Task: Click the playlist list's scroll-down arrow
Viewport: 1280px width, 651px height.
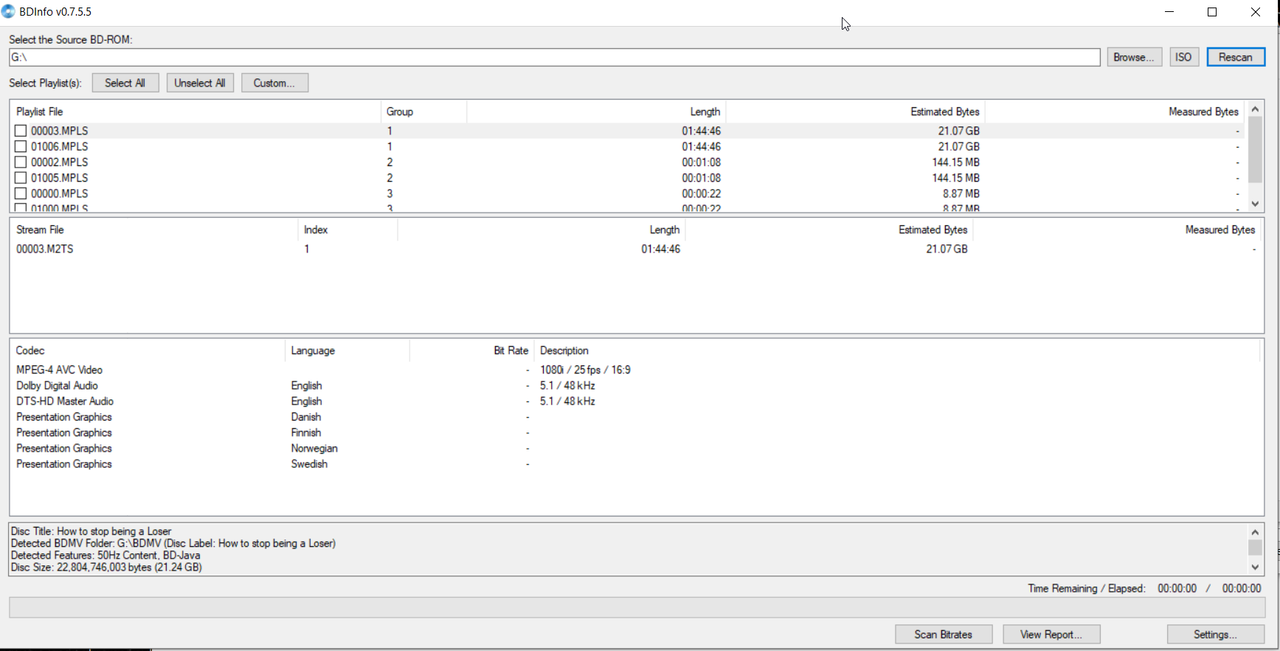Action: point(1255,203)
